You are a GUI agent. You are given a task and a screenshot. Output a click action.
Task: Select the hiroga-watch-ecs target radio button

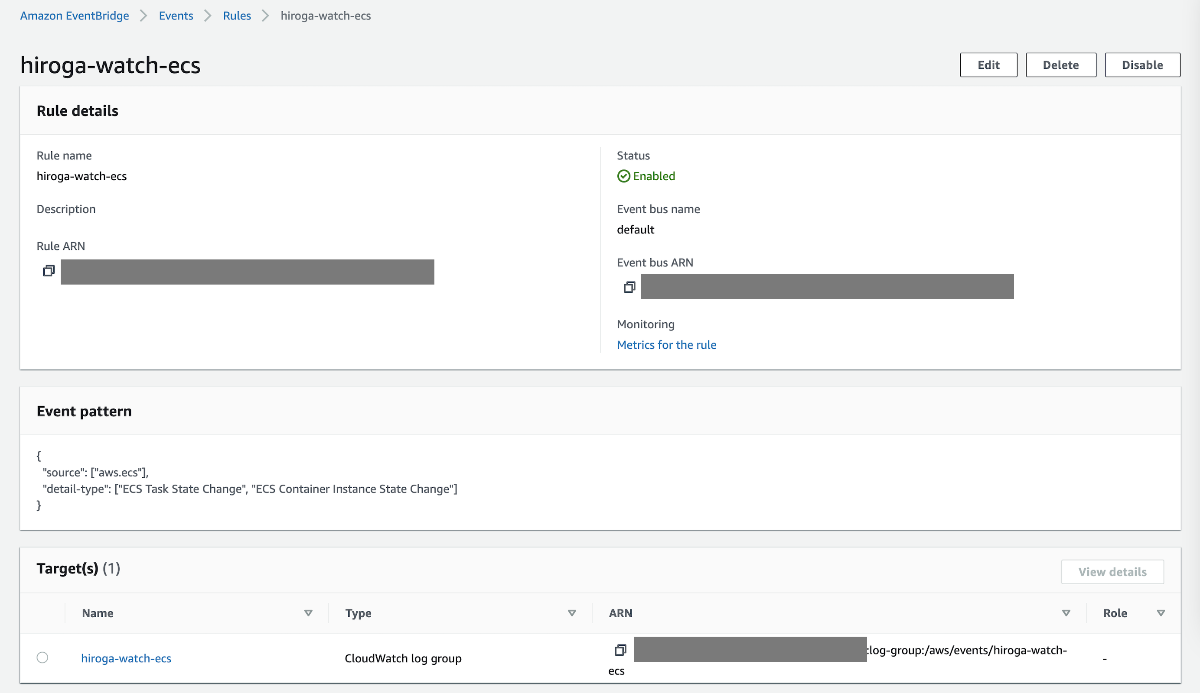pos(42,657)
